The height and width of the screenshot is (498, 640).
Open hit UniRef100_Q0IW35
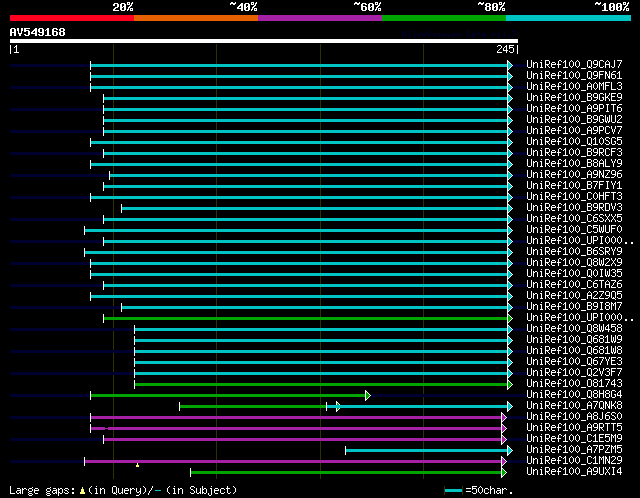coord(574,273)
